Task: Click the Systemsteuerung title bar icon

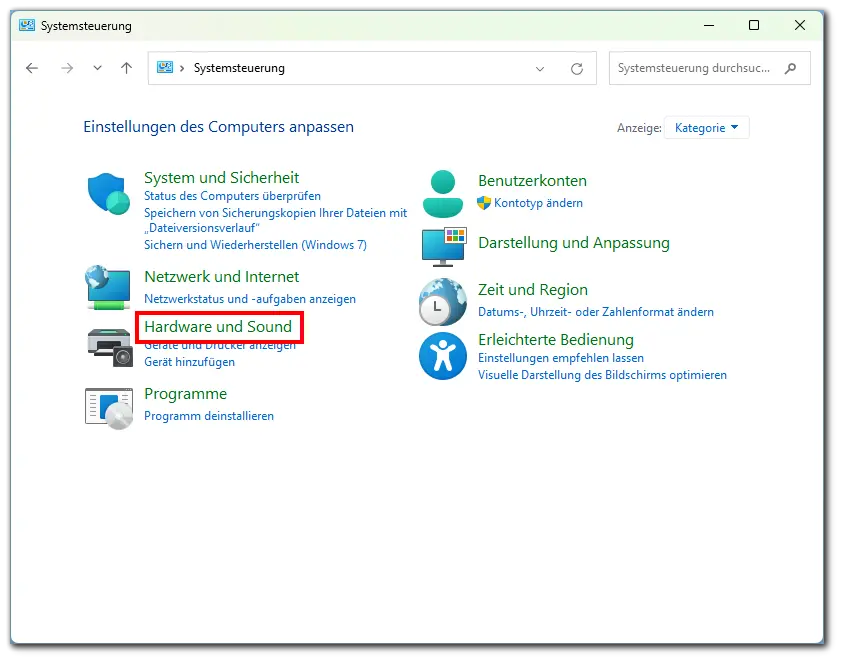Action: coord(27,25)
